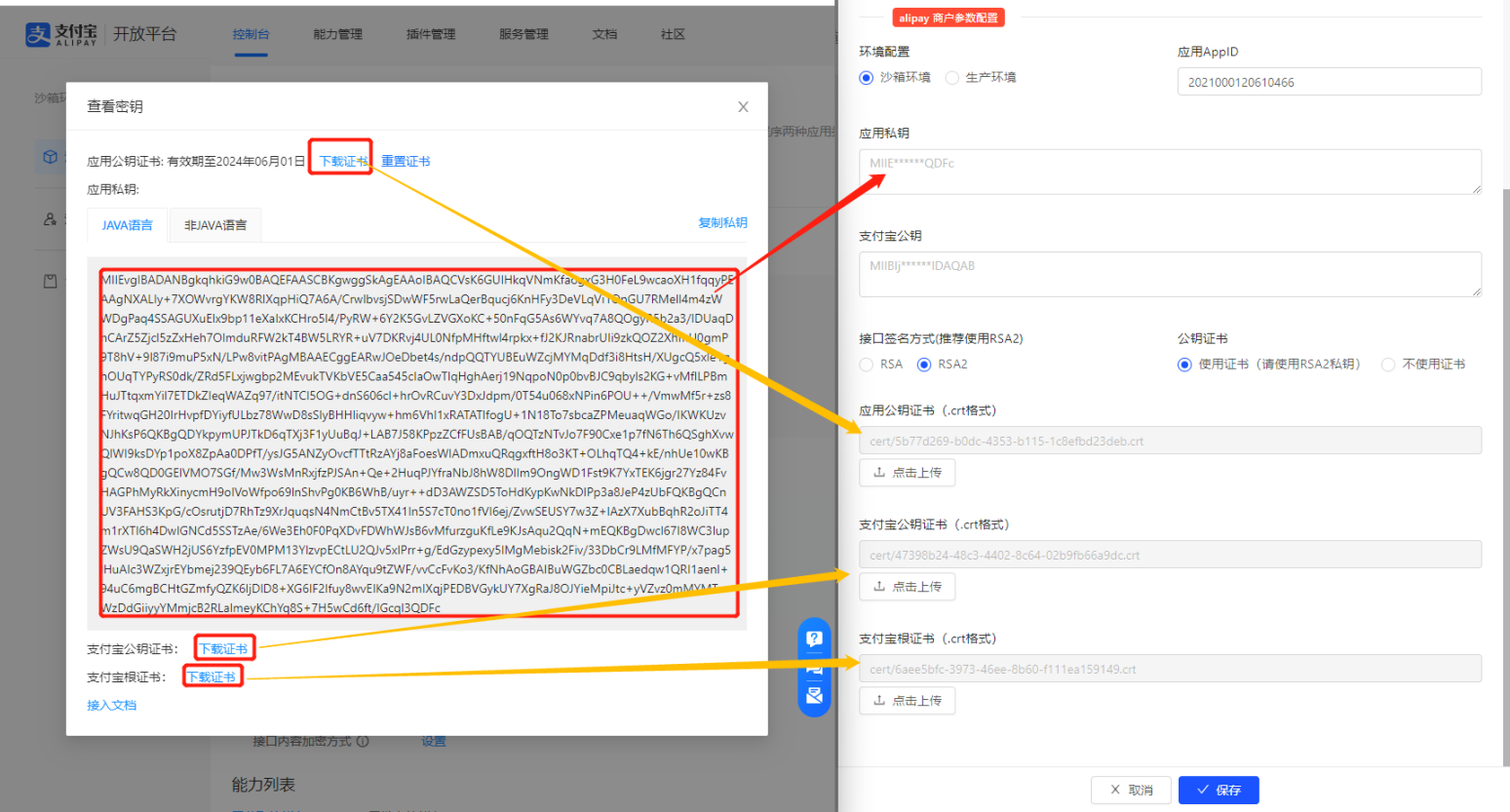Image resolution: width=1510 pixels, height=812 pixels.
Task: Click the 设置 link beside 接口内容加密方式
Action: [x=434, y=742]
